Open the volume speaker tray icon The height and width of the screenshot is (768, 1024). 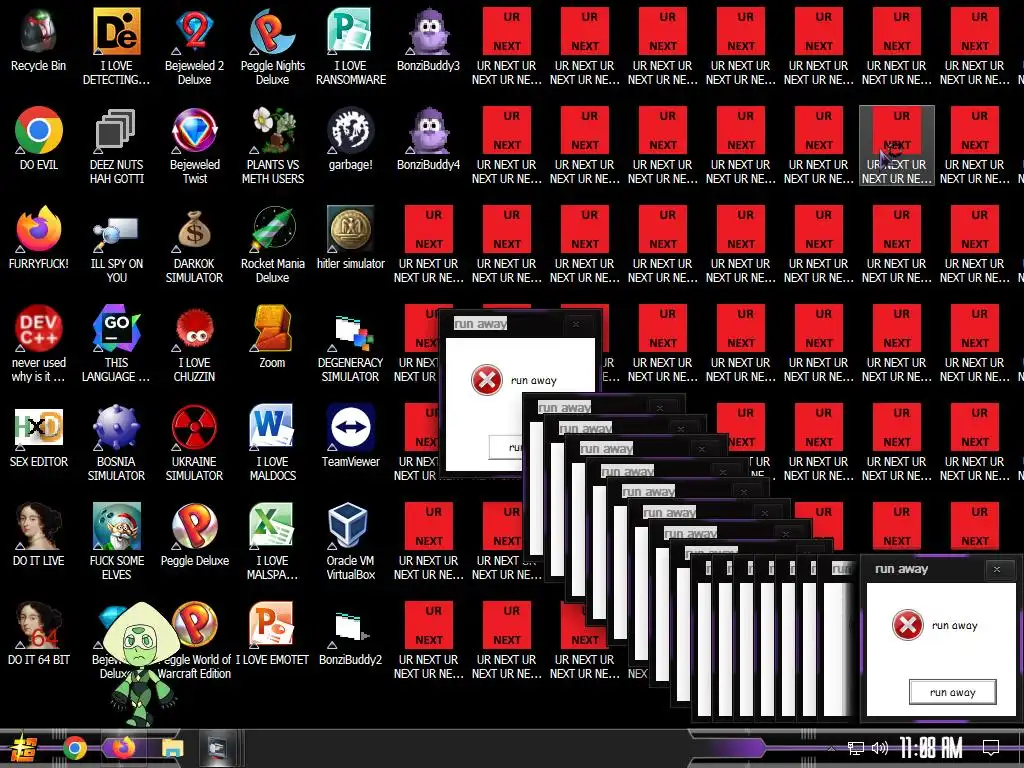(x=880, y=748)
